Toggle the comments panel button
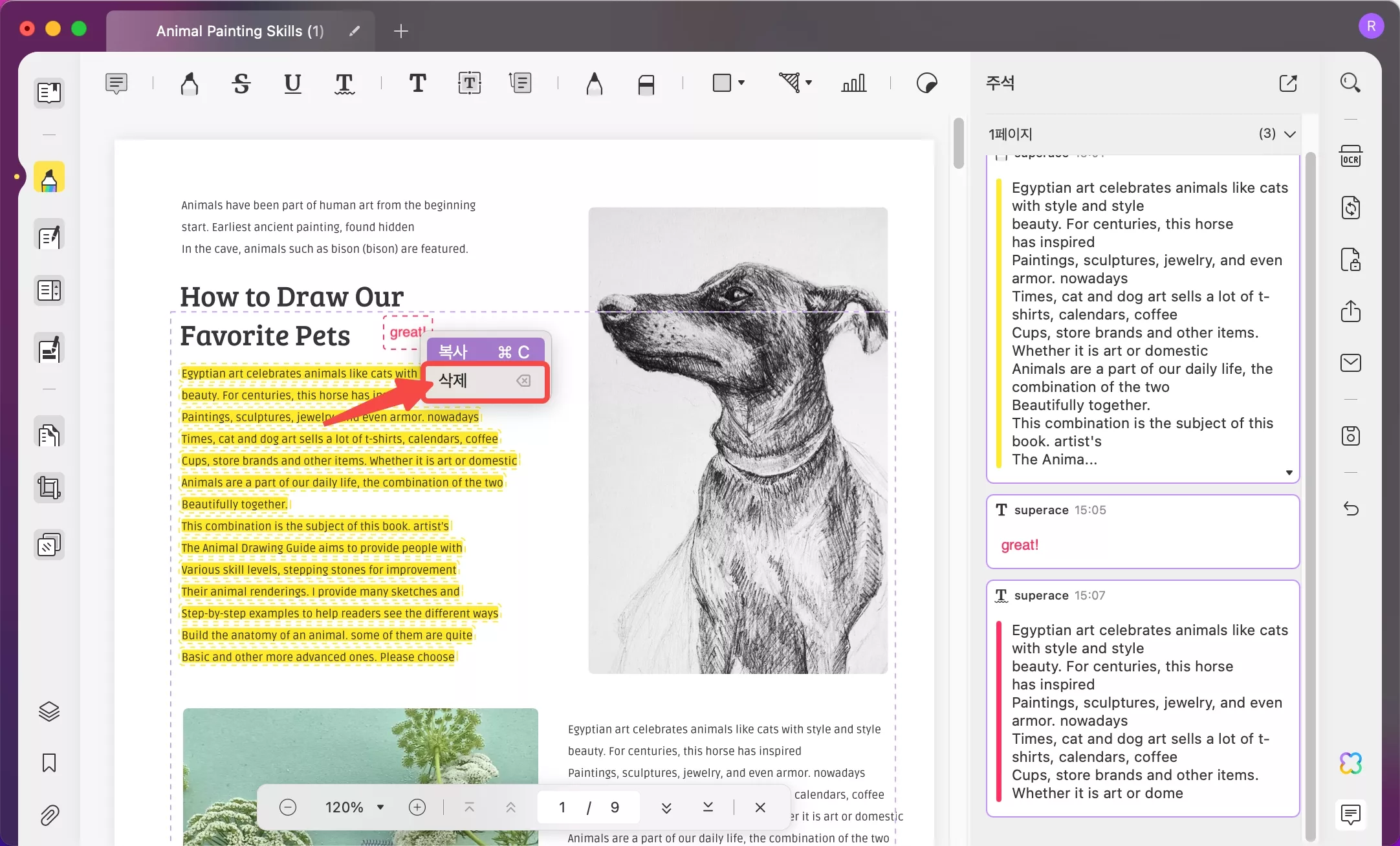1400x846 pixels. pos(1350,815)
